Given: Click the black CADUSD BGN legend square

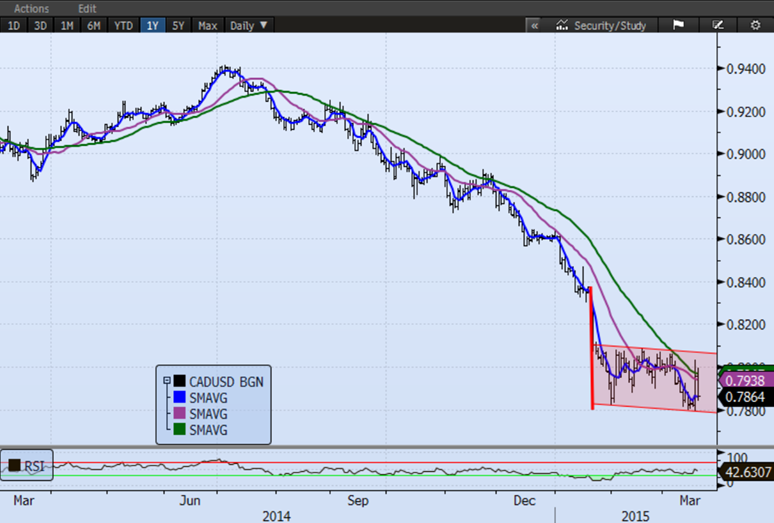Looking at the screenshot, I should click(x=178, y=380).
